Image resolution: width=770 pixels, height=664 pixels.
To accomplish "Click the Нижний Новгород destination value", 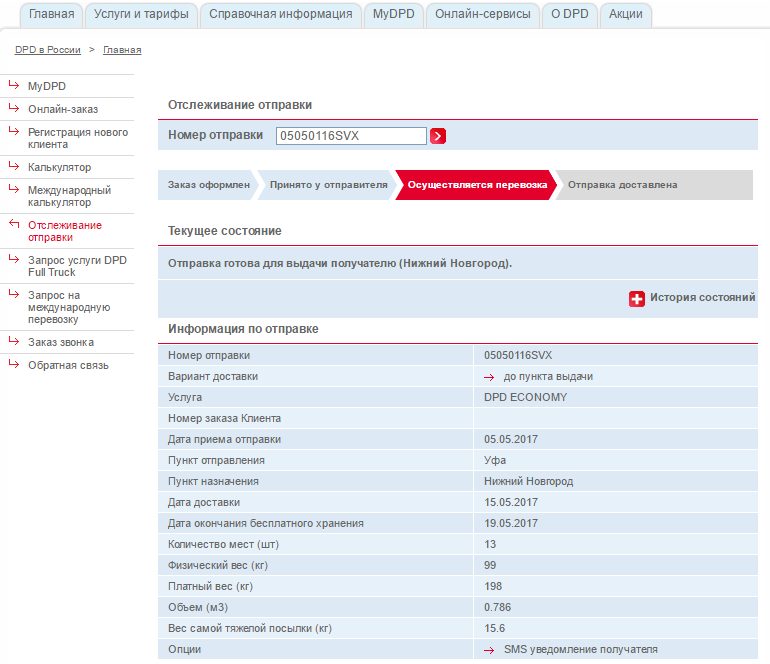I will tap(528, 482).
